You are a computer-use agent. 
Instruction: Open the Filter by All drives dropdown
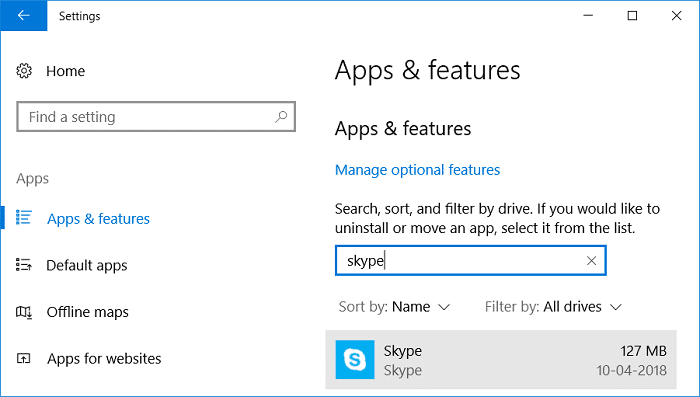click(x=553, y=307)
